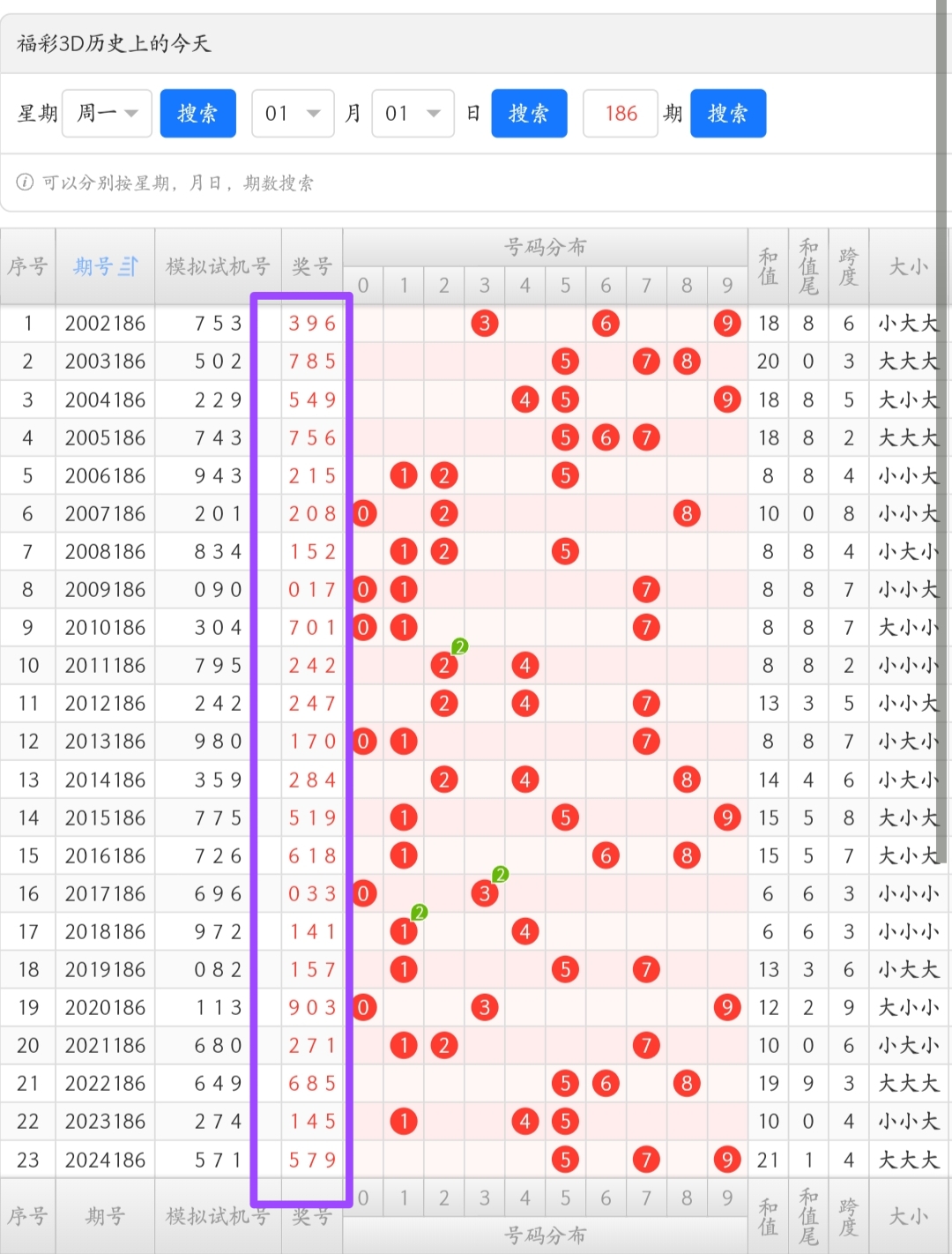Viewport: 952px width, 1254px height.
Task: Click the 号码分布 top header
Action: tap(546, 247)
